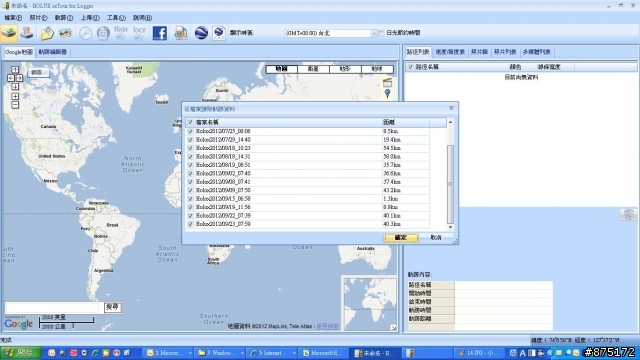
Task: Click the grayed save disk toolbar icon
Action: pyautogui.click(x=103, y=33)
